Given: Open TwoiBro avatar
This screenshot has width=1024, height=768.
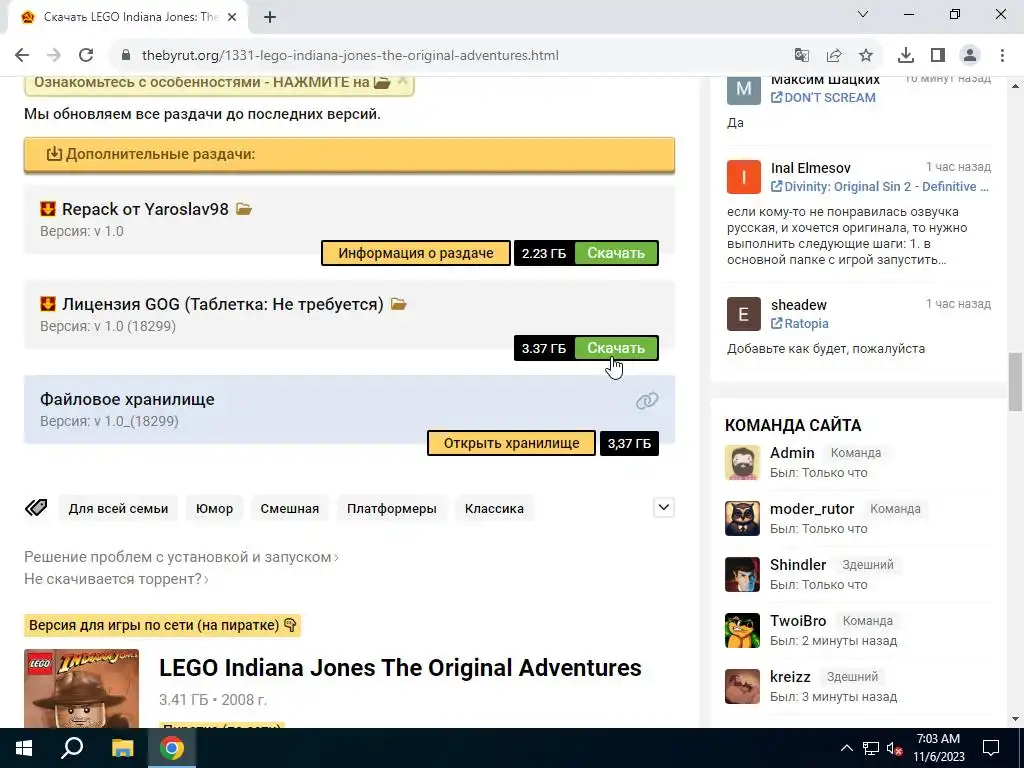Looking at the screenshot, I should pyautogui.click(x=743, y=631).
